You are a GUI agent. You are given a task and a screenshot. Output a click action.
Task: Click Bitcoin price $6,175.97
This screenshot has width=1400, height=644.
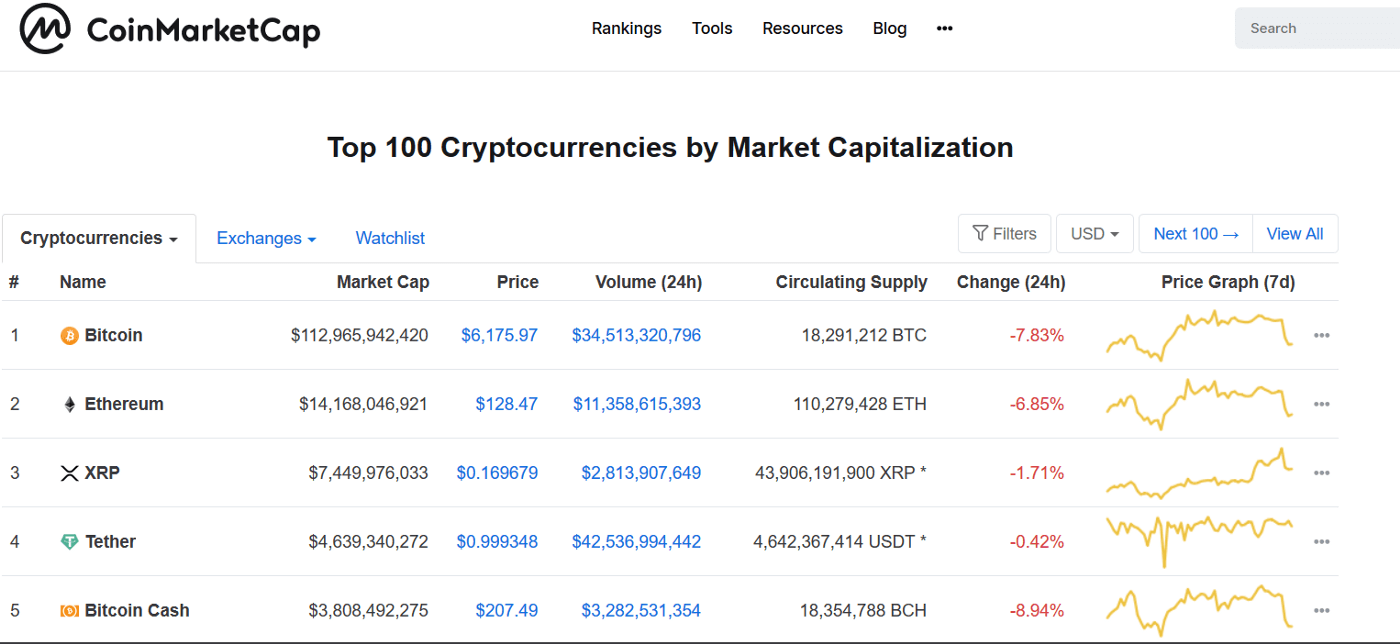click(x=499, y=336)
